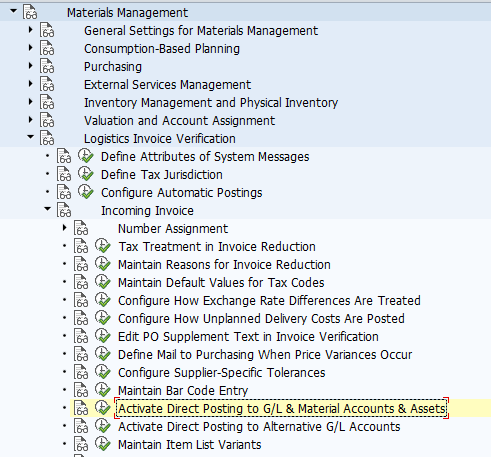Open documentation icon for Materials Management
491x457 pixels.
pyautogui.click(x=30, y=12)
